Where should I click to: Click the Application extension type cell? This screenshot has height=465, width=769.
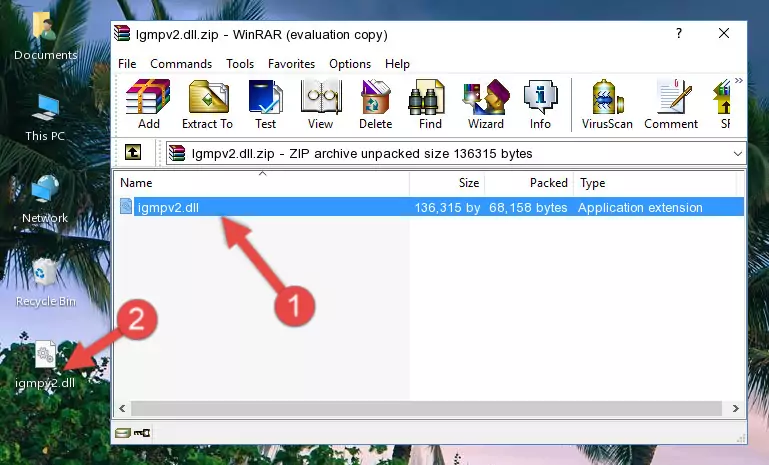pyautogui.click(x=640, y=207)
